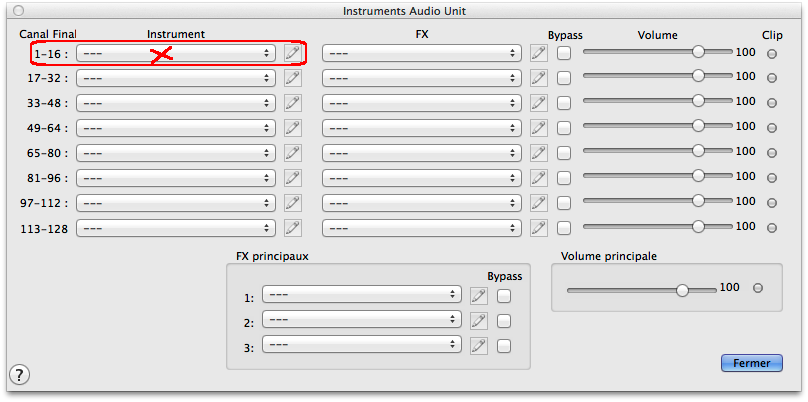Click the Volume principale slider knob
The image size is (808, 402).
[682, 289]
